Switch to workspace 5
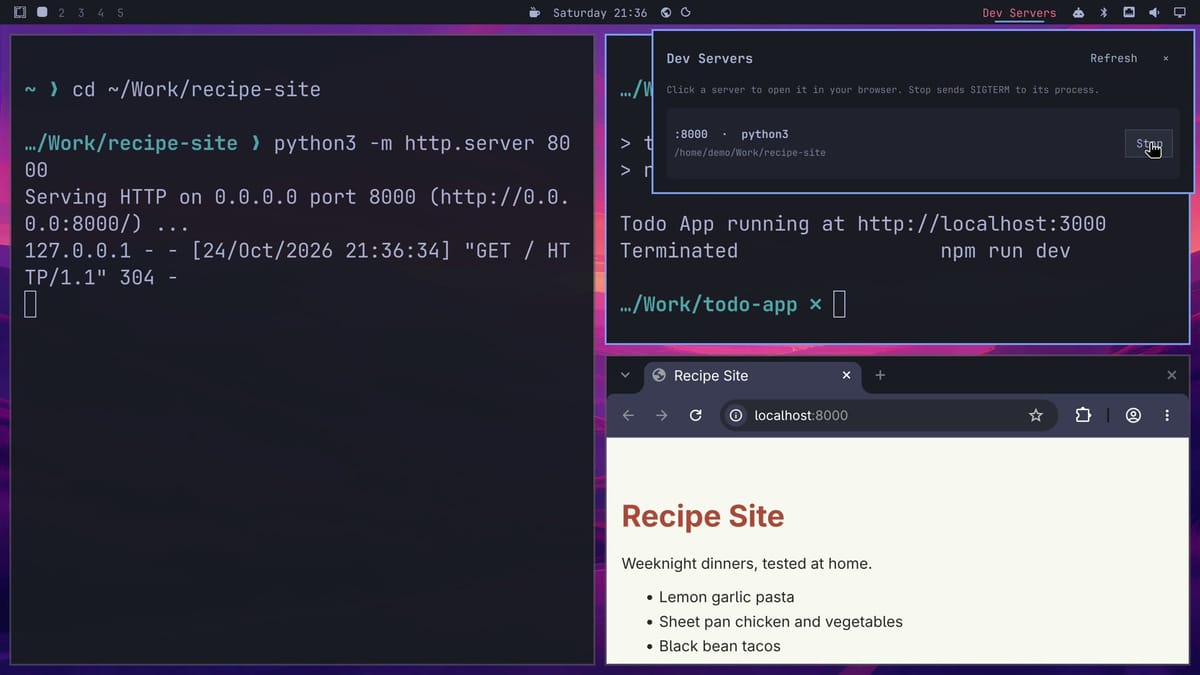Image resolution: width=1200 pixels, height=675 pixels. pos(120,13)
